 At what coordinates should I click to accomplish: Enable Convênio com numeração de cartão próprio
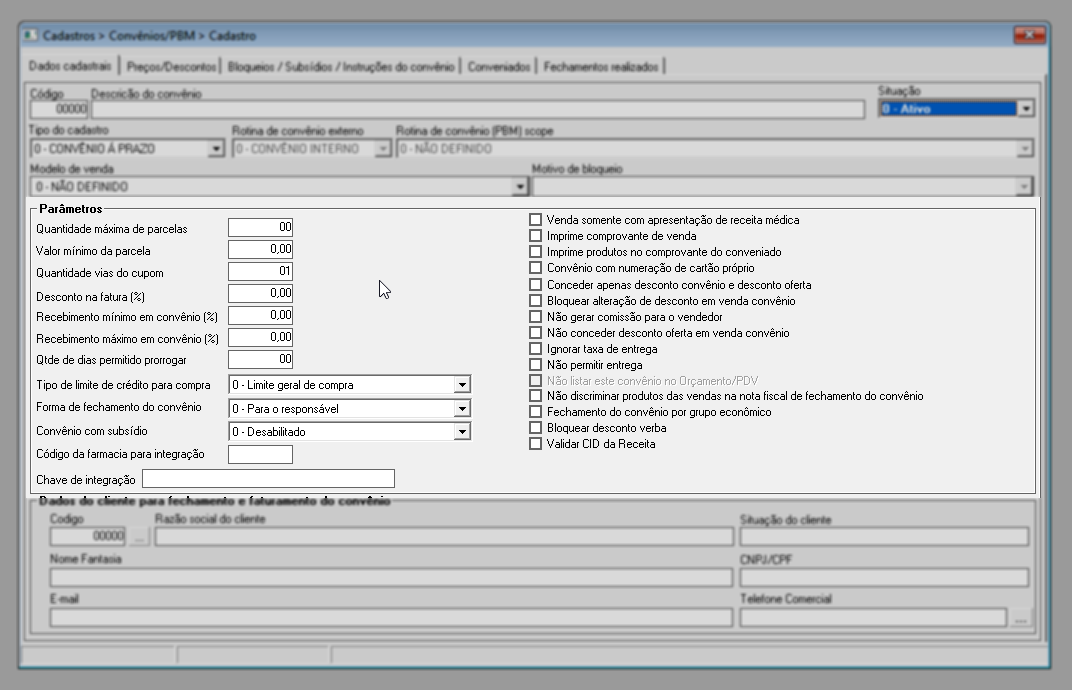pyautogui.click(x=535, y=268)
